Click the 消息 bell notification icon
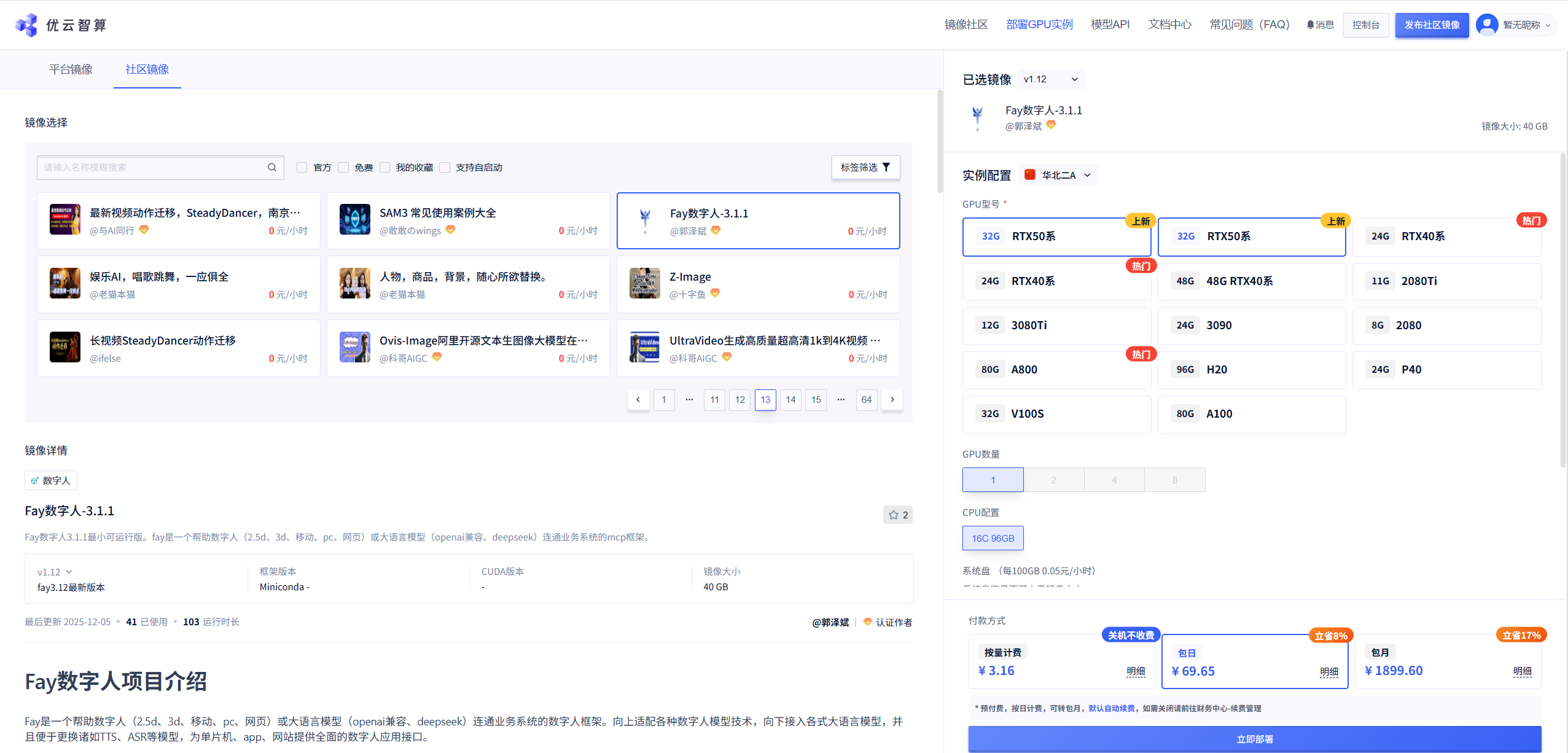The height and width of the screenshot is (753, 1568). coord(1310,25)
